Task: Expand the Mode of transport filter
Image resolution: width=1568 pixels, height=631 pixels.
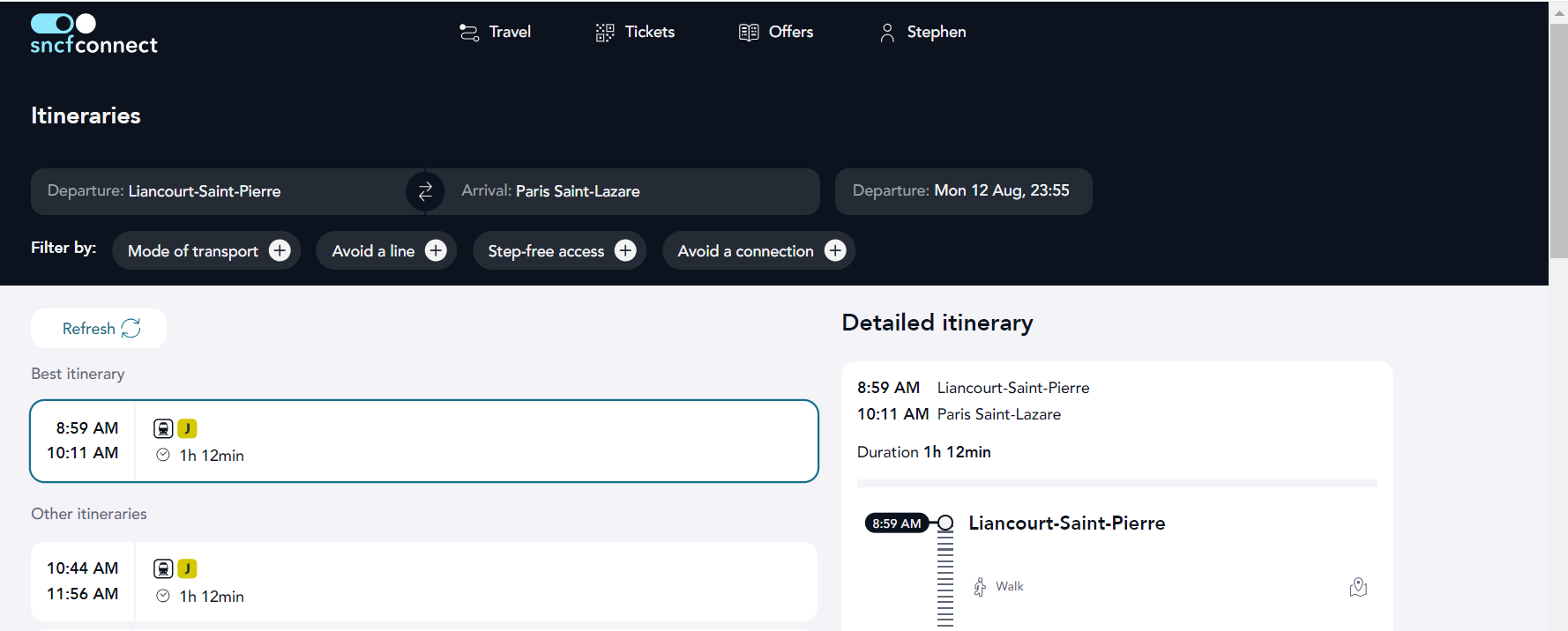Action: [193, 251]
